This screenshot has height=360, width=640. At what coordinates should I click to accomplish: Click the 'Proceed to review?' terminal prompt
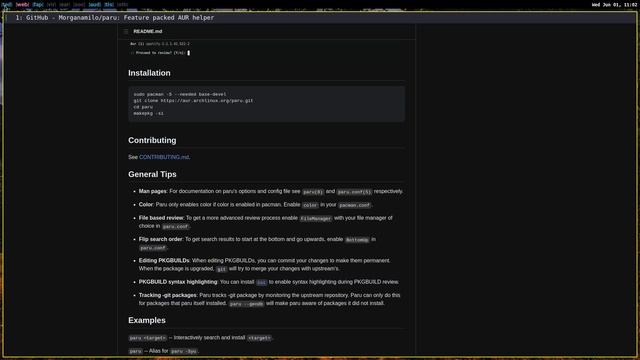click(x=160, y=53)
